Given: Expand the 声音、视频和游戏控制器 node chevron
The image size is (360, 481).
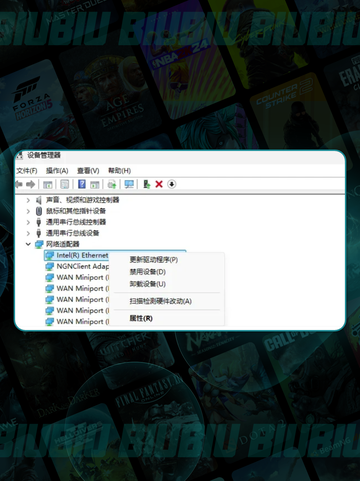Looking at the screenshot, I should [28, 200].
